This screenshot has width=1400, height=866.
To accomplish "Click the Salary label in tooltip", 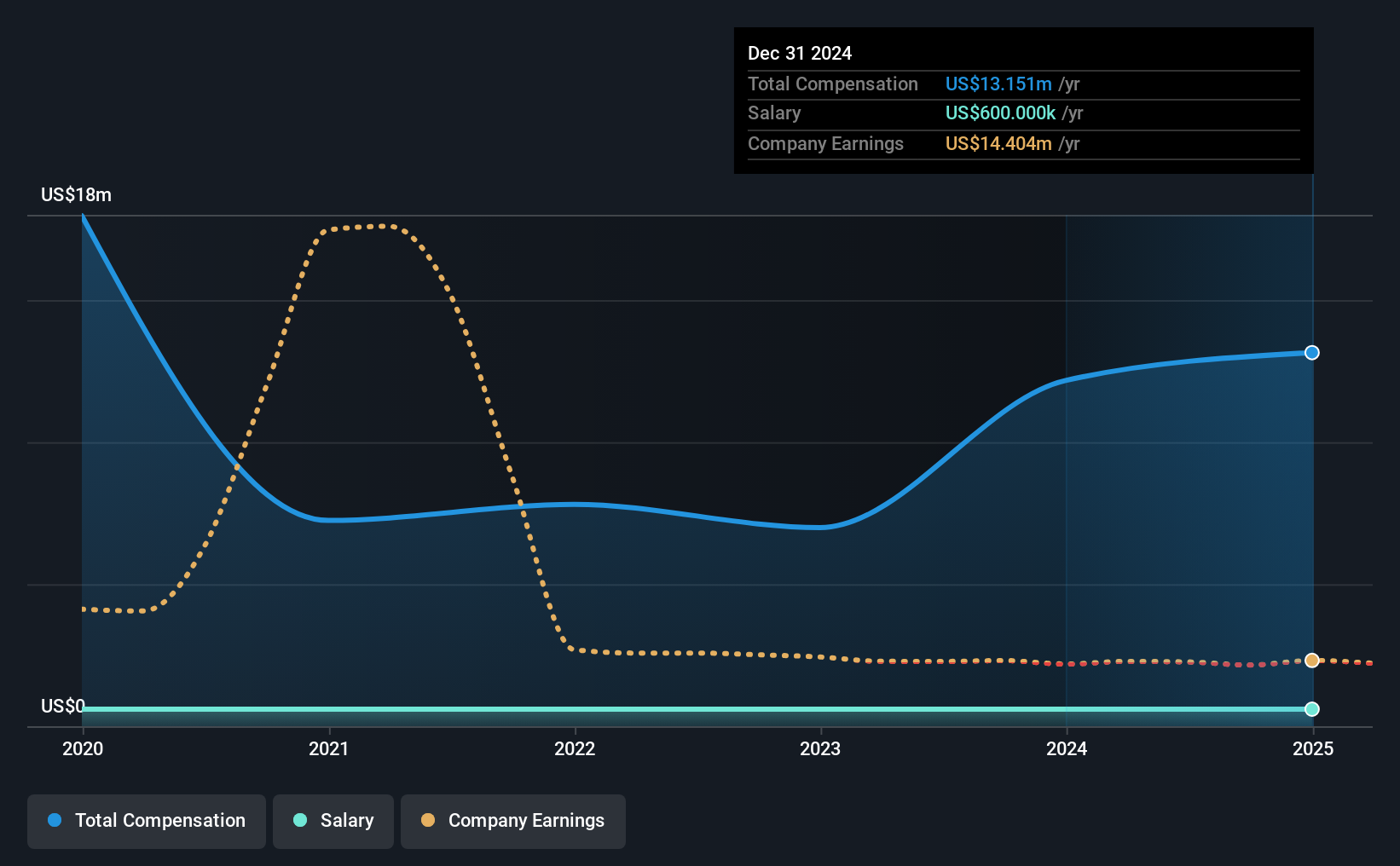I will coord(774,113).
